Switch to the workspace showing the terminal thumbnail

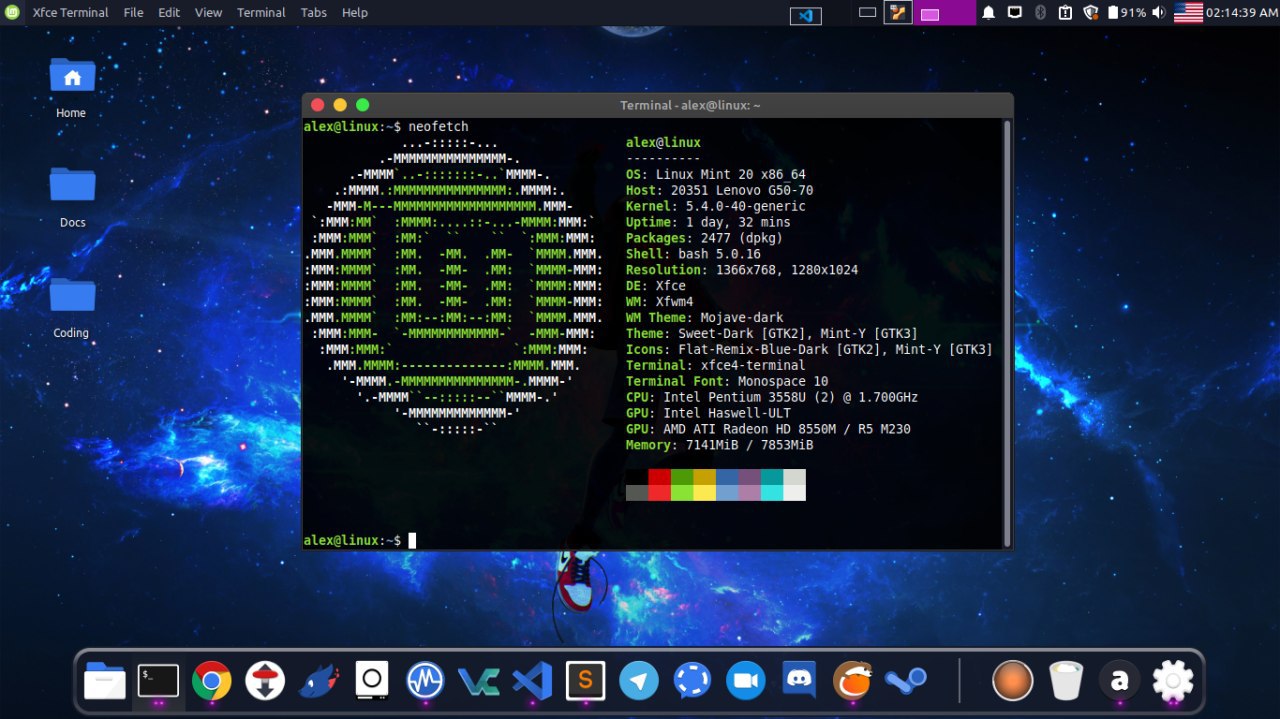[x=898, y=13]
